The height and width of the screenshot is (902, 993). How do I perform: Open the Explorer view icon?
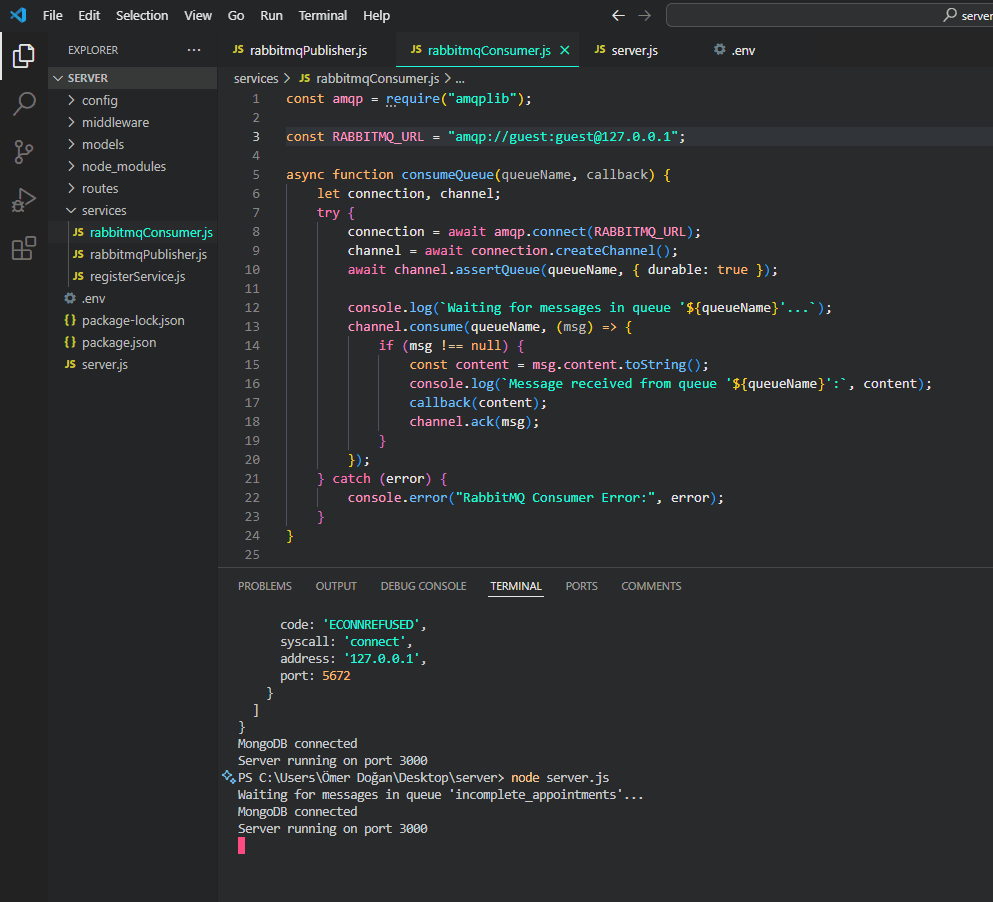[23, 56]
